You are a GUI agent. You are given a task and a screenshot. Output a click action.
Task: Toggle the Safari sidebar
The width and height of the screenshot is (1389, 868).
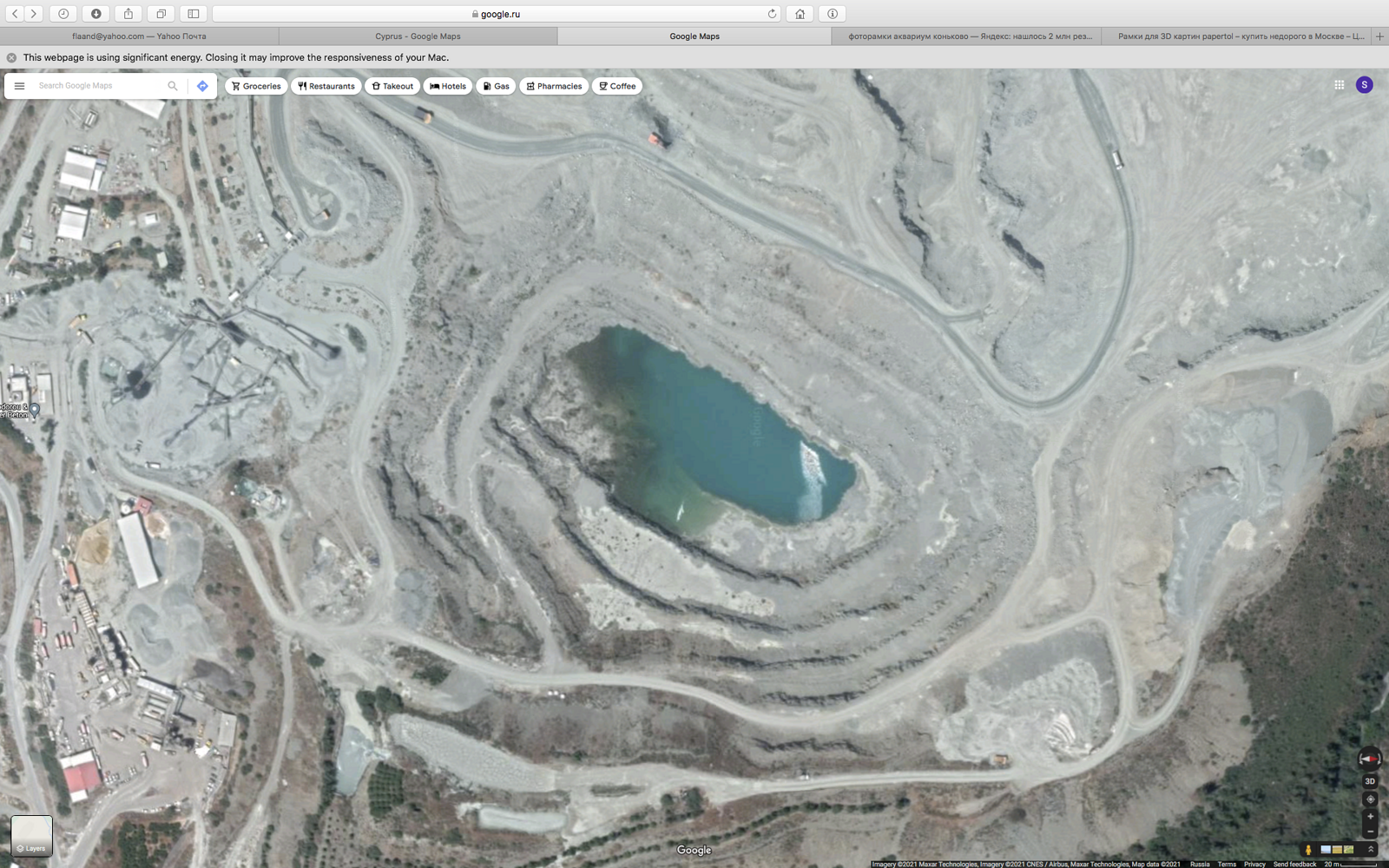[194, 14]
